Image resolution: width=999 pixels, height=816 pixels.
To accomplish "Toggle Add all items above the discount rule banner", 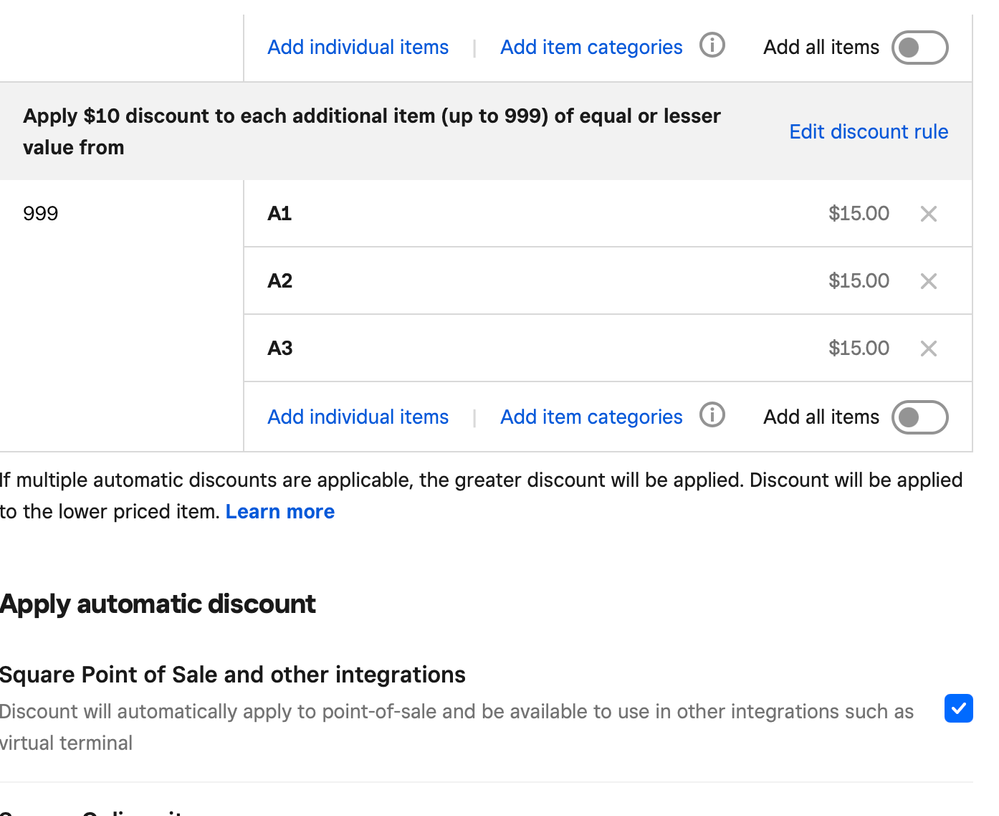I will 919,47.
